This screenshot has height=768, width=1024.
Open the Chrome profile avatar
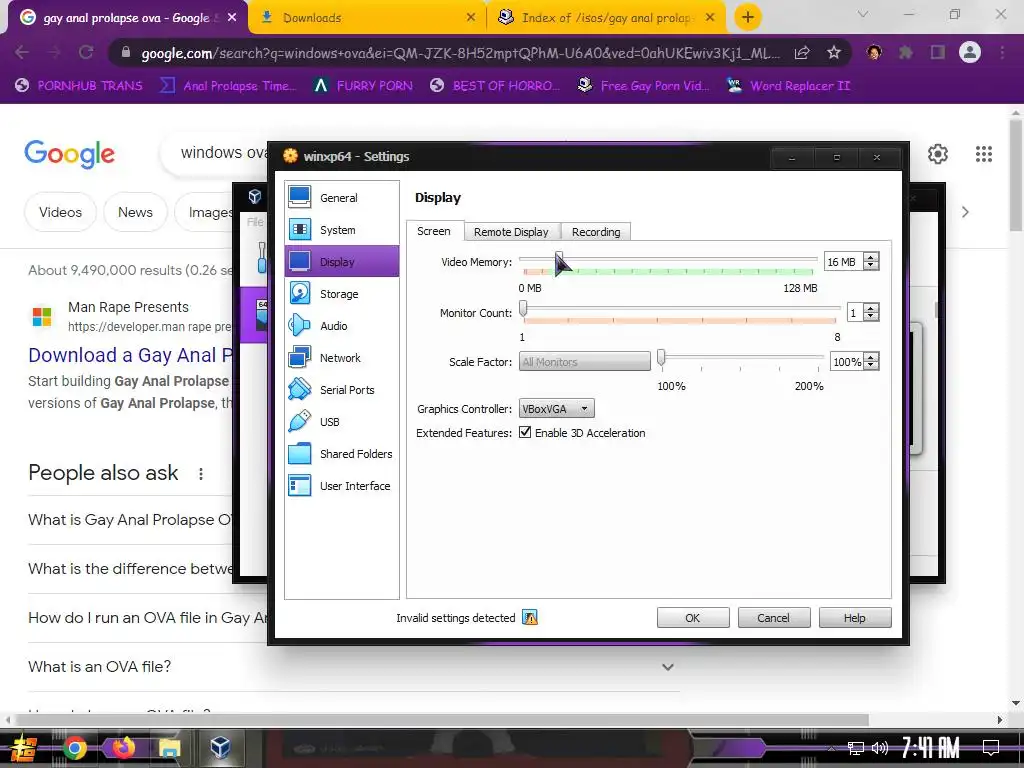970,52
